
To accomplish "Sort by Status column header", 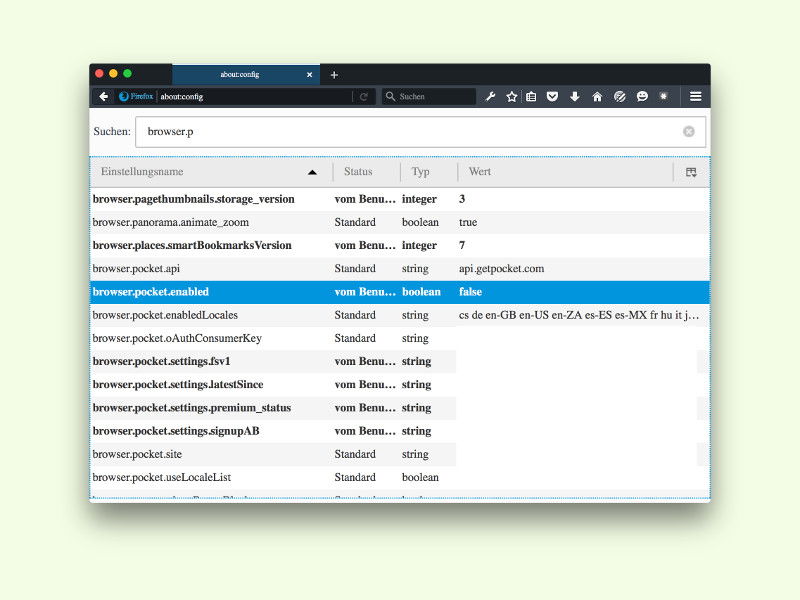I will click(366, 172).
